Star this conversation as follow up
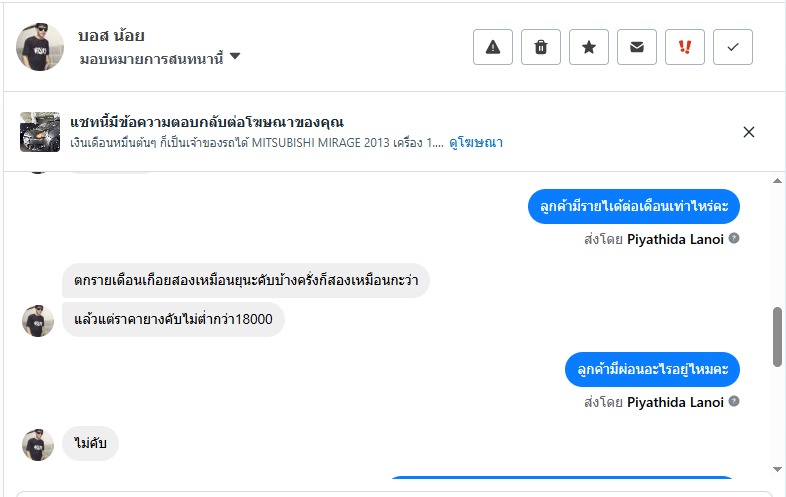This screenshot has width=786, height=497. 589,47
